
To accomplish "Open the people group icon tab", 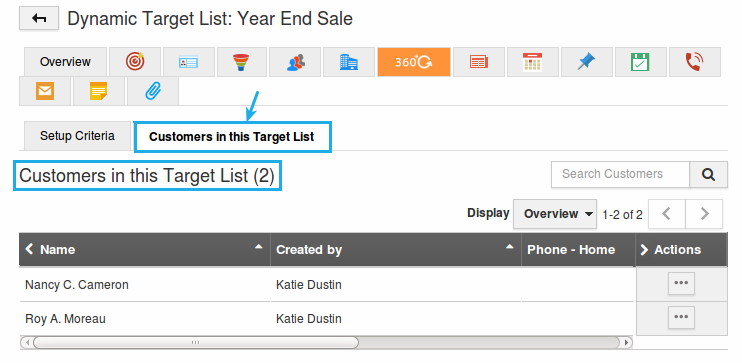I will (x=295, y=62).
